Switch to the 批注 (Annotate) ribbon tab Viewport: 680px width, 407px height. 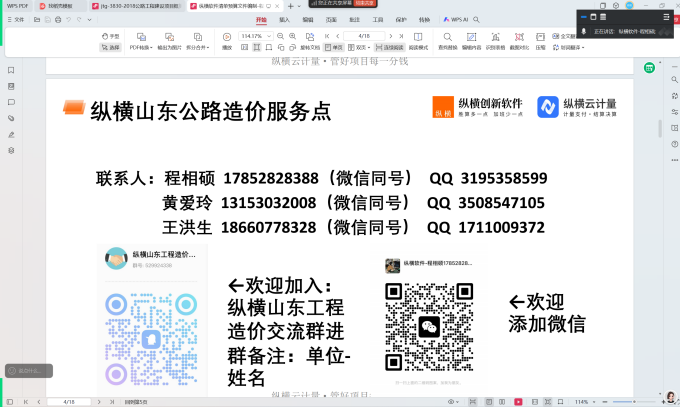pos(355,20)
